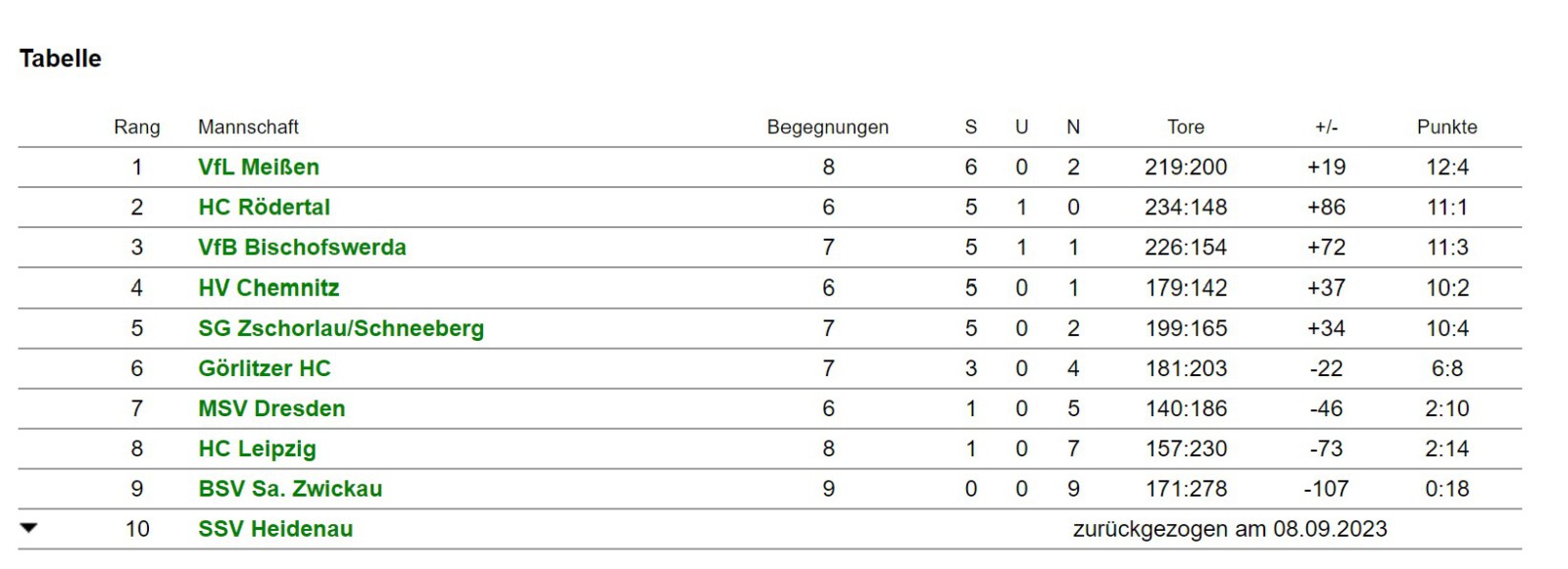Select HC Leipzig team link
Image resolution: width=1568 pixels, height=569 pixels.
pyautogui.click(x=257, y=449)
